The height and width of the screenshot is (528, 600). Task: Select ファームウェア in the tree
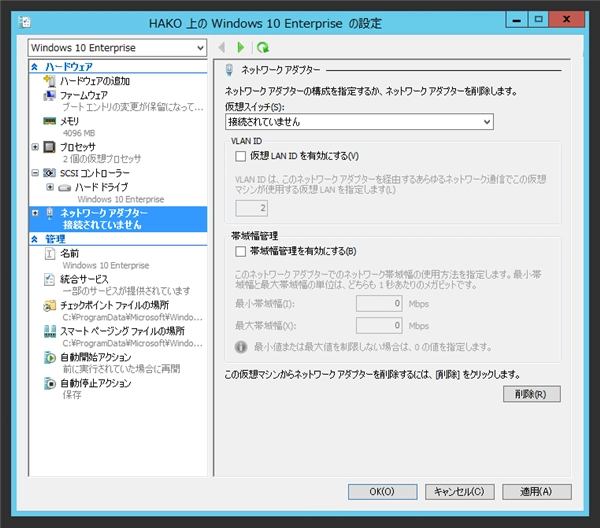pos(84,95)
